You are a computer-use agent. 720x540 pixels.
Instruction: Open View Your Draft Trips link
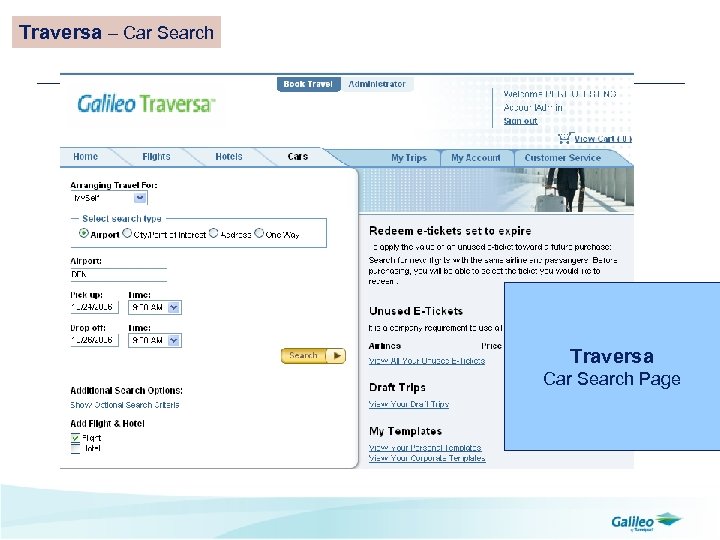click(x=409, y=405)
